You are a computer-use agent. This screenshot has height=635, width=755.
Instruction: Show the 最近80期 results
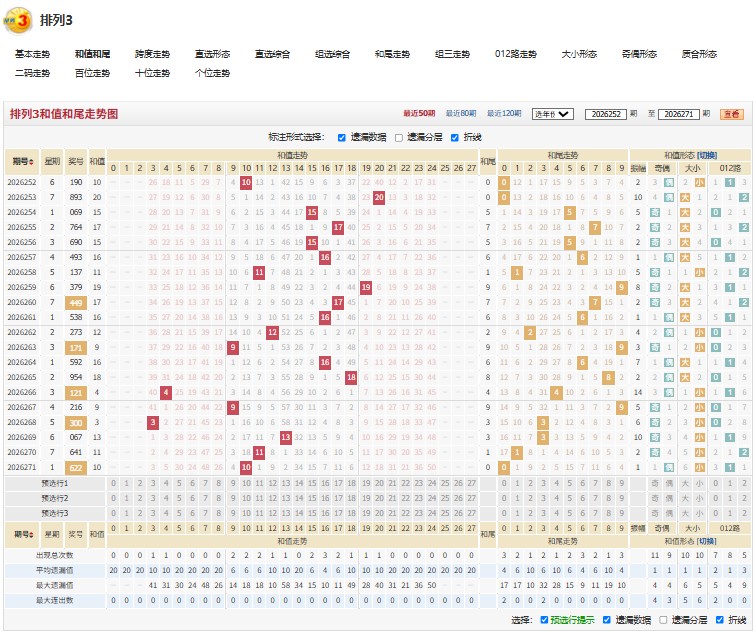coord(461,114)
